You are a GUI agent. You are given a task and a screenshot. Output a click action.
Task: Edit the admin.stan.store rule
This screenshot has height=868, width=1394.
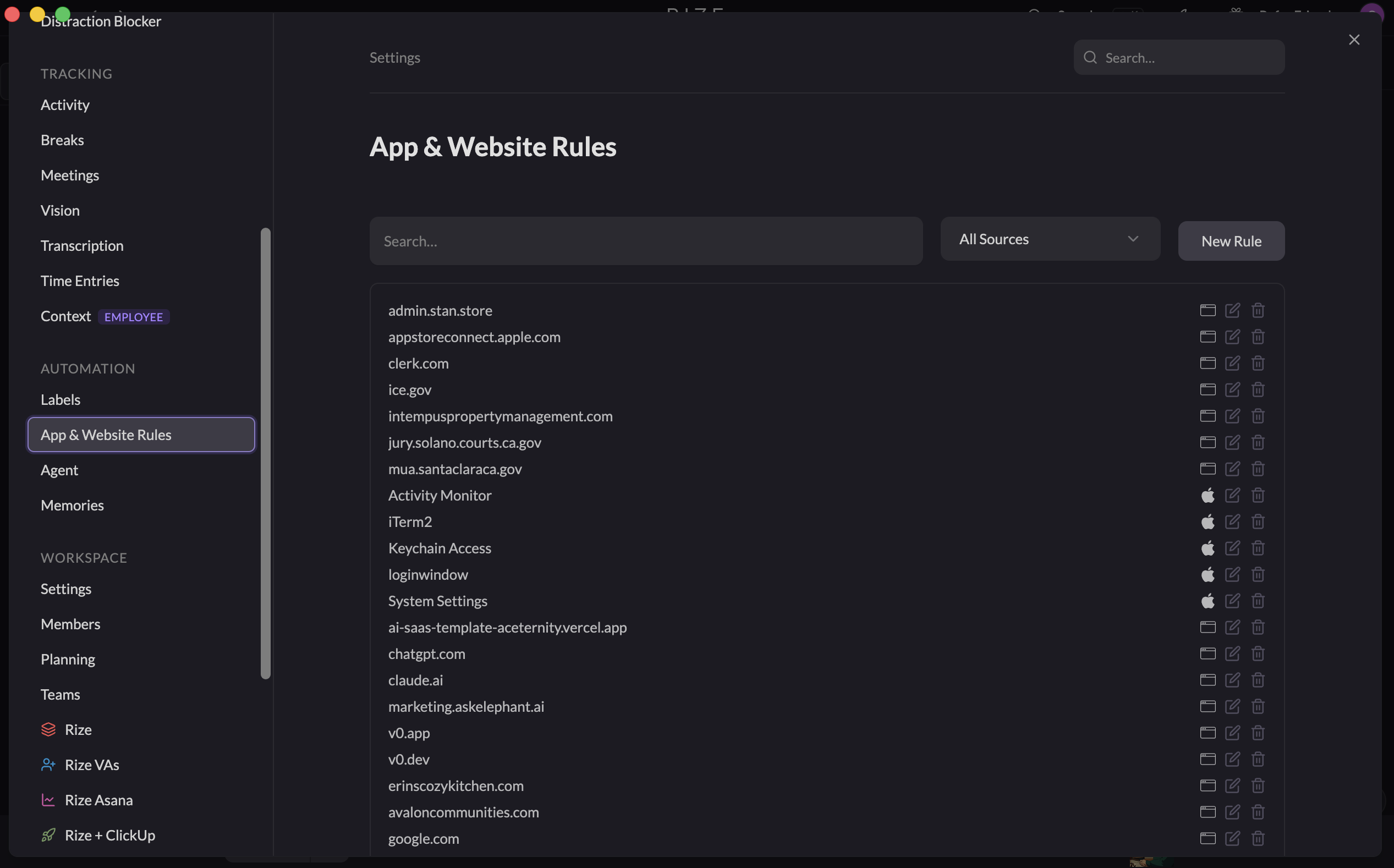[1232, 311]
